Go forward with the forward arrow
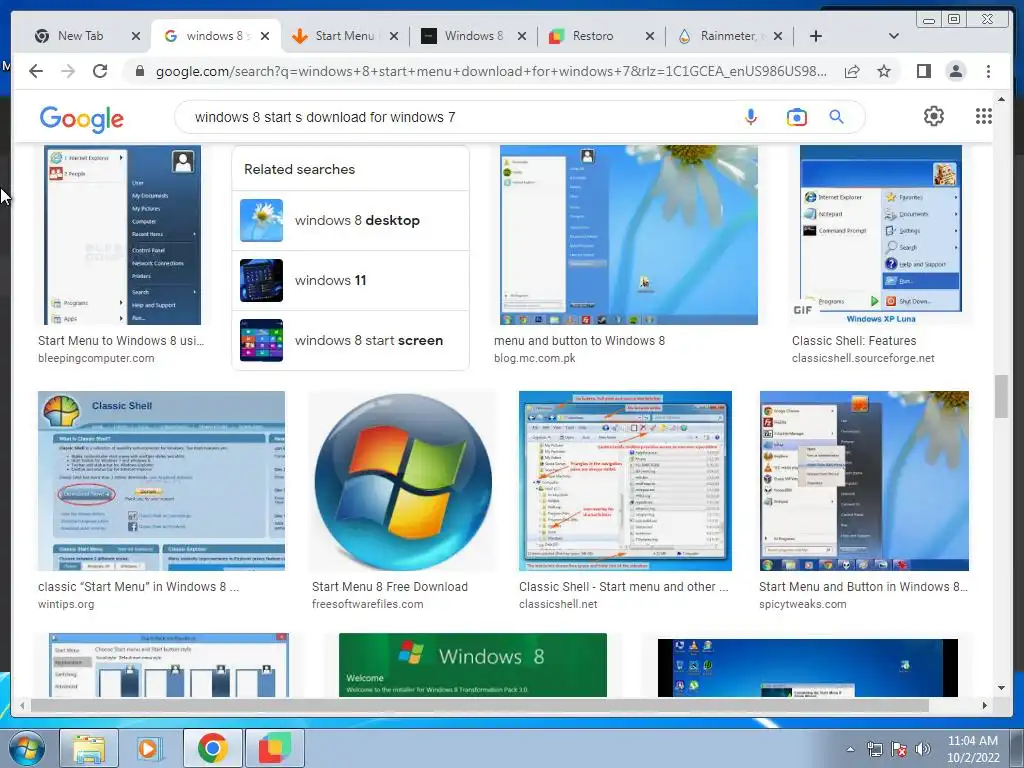 (x=68, y=71)
